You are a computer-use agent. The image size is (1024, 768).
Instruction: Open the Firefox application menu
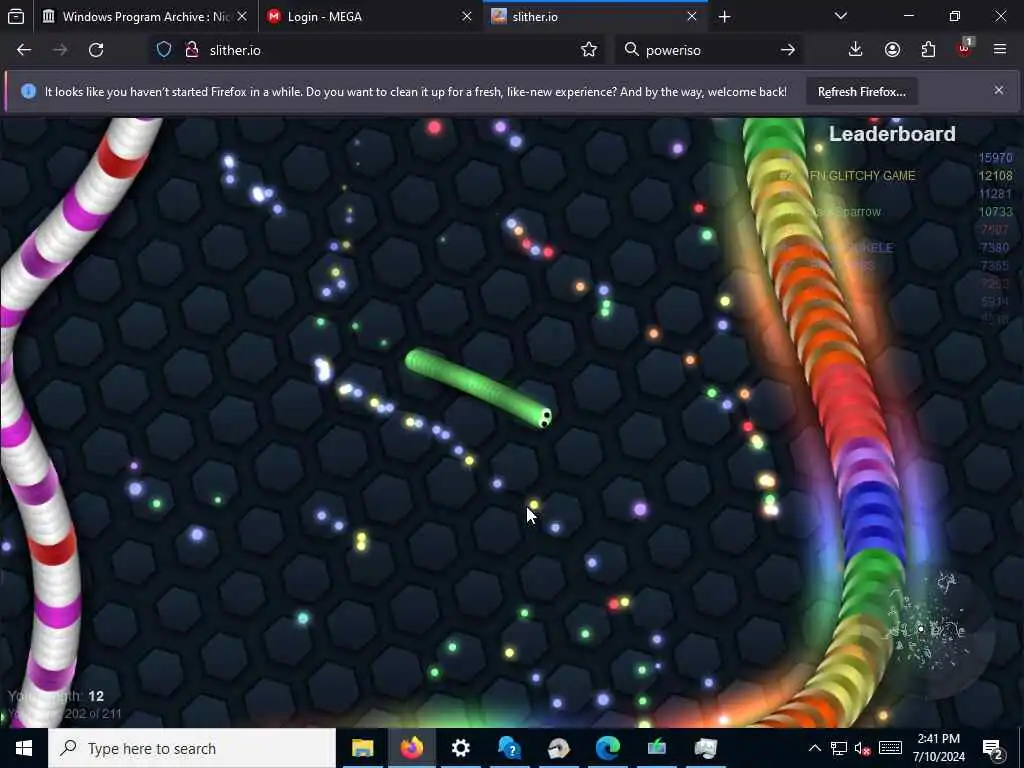coord(1000,50)
